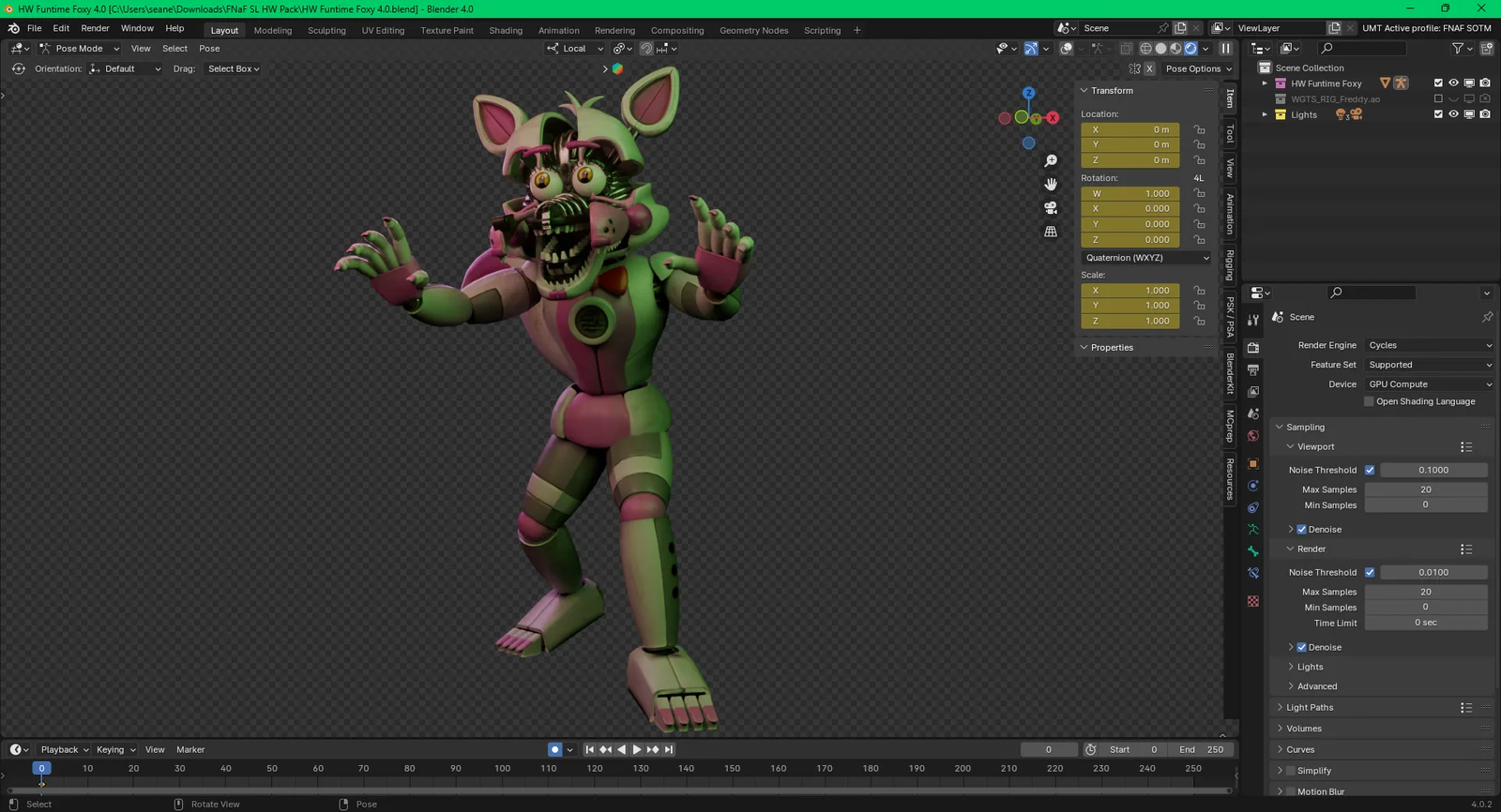Click the zoom view magnifier icon

pos(1051,161)
